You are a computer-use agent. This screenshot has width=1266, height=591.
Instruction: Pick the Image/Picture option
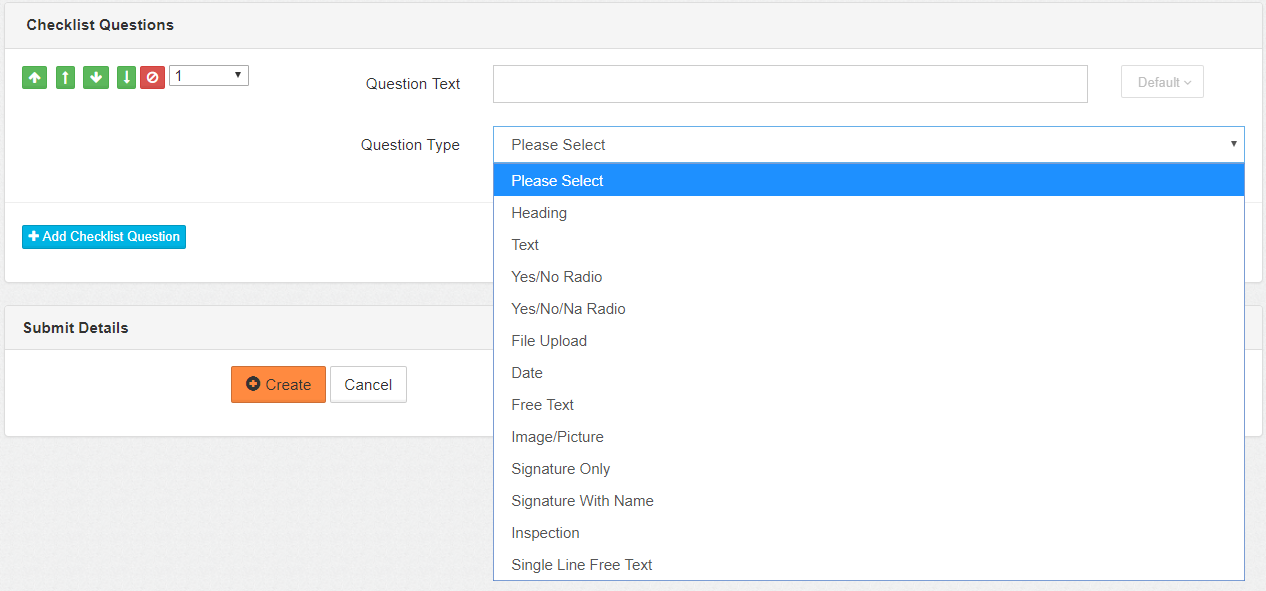point(557,437)
